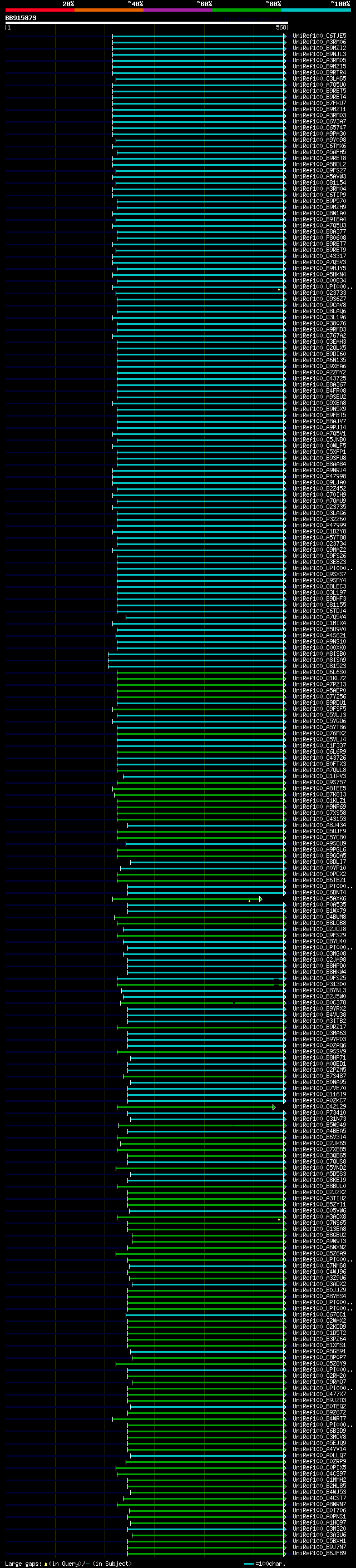The height and width of the screenshot is (1568, 356).
Task: Select UniRef100_B4WRT7 label
Action: pos(319,1419)
